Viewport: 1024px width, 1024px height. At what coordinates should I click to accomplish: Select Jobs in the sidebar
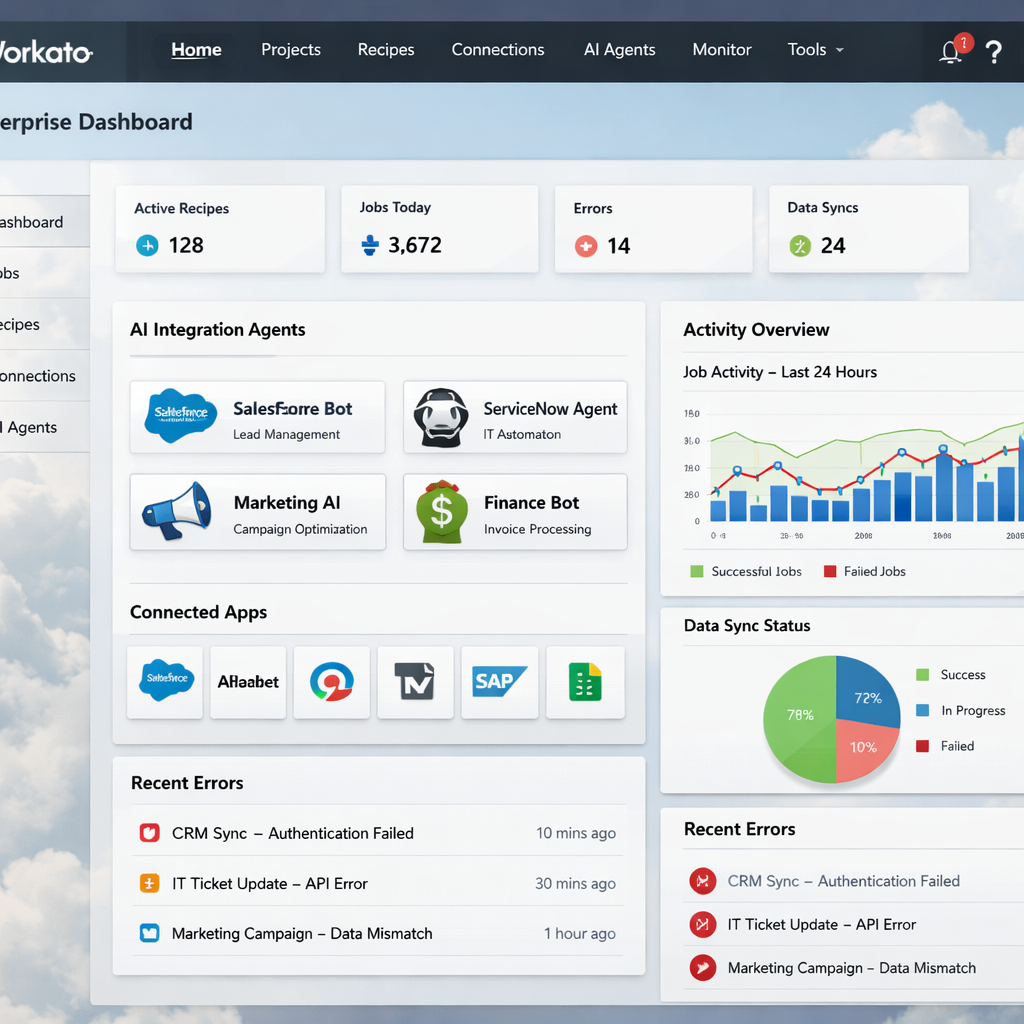point(44,273)
